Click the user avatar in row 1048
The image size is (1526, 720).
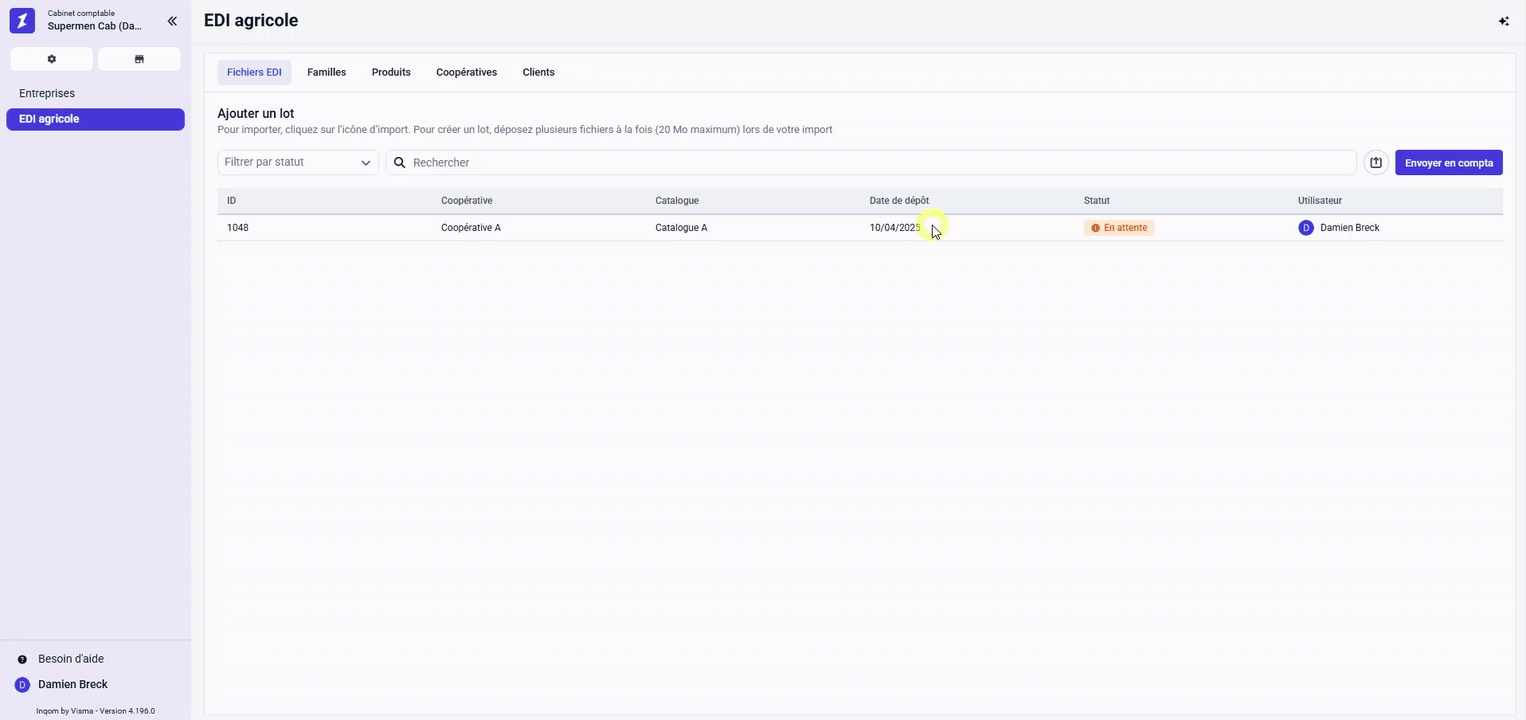pyautogui.click(x=1306, y=228)
